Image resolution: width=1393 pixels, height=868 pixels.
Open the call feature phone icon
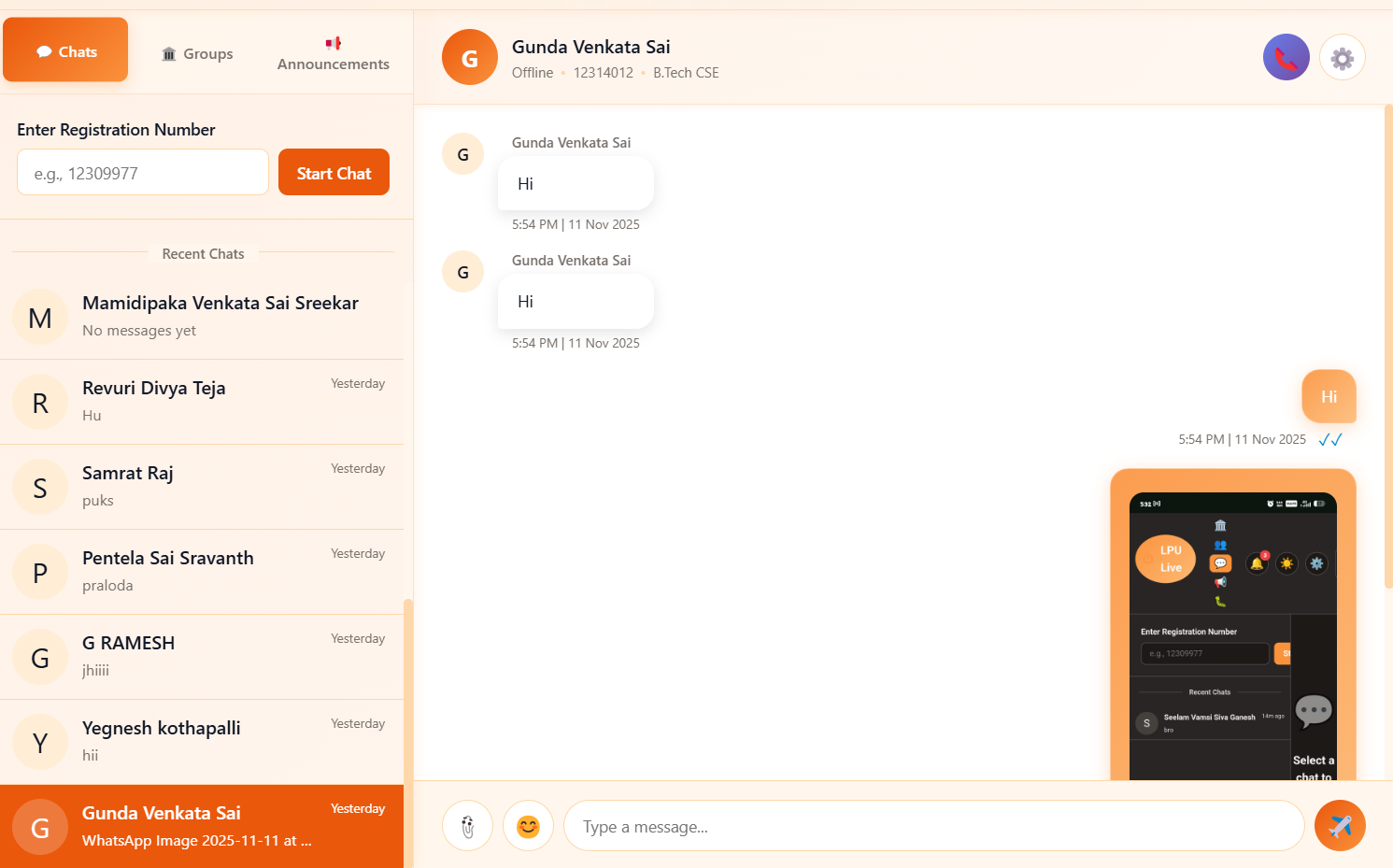[x=1286, y=56]
